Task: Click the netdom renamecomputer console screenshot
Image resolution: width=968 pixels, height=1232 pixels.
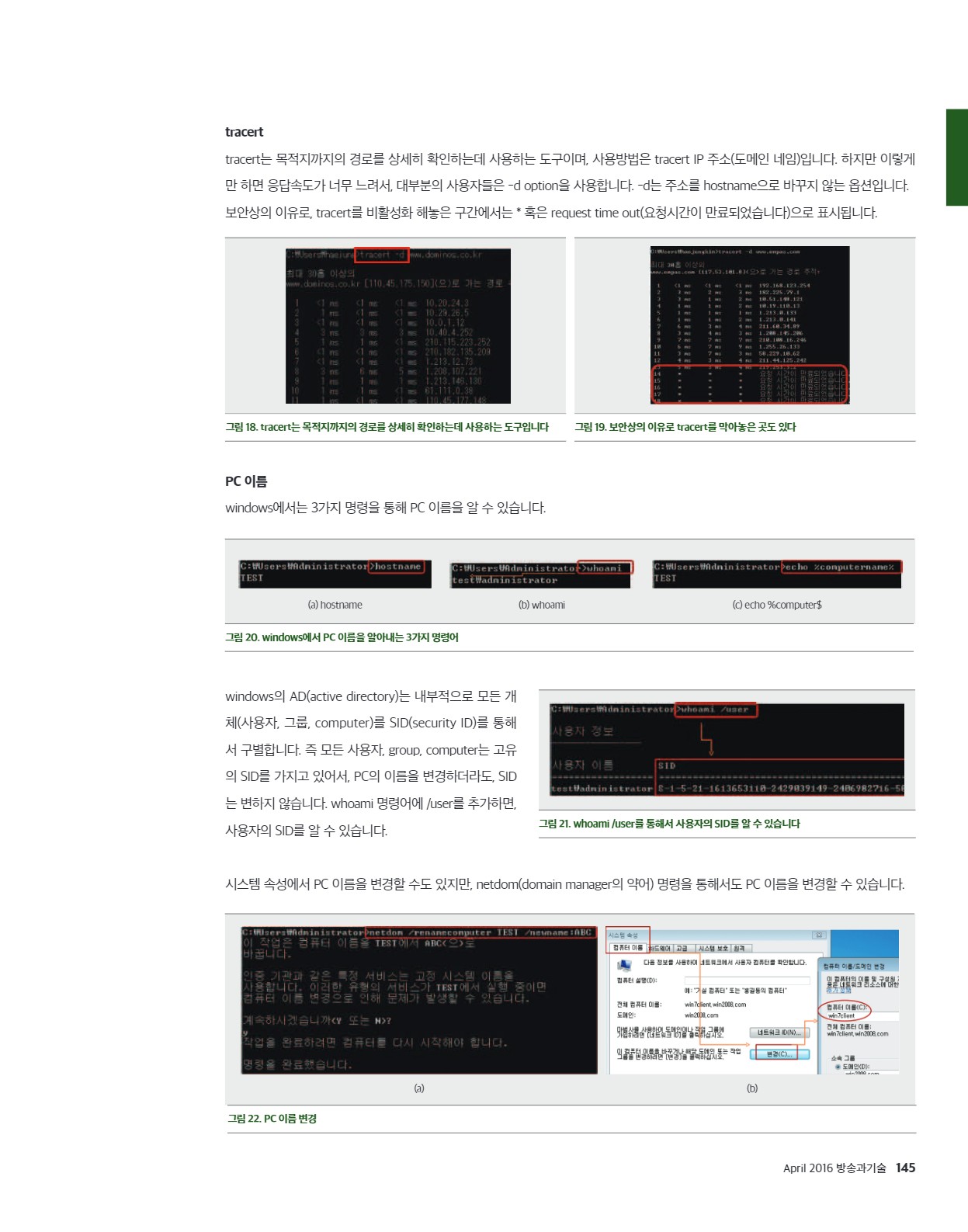Action: (418, 999)
